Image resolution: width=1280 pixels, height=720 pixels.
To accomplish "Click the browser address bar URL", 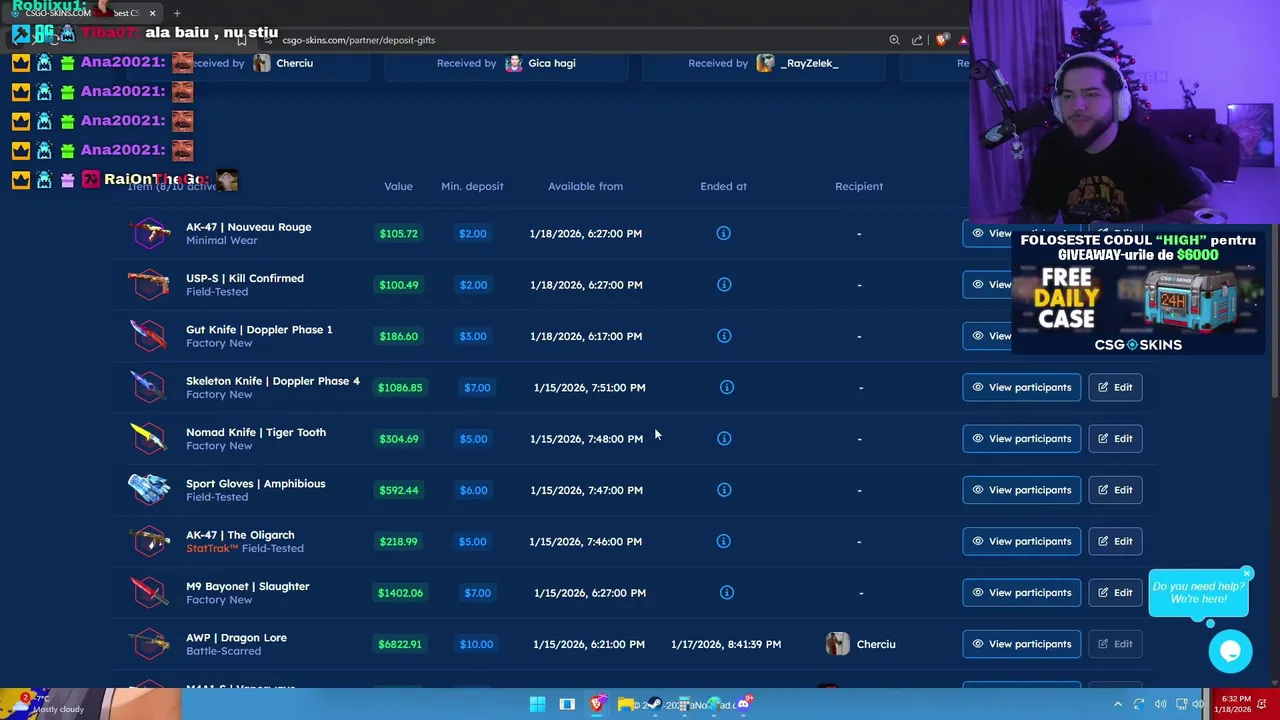I will click(358, 40).
